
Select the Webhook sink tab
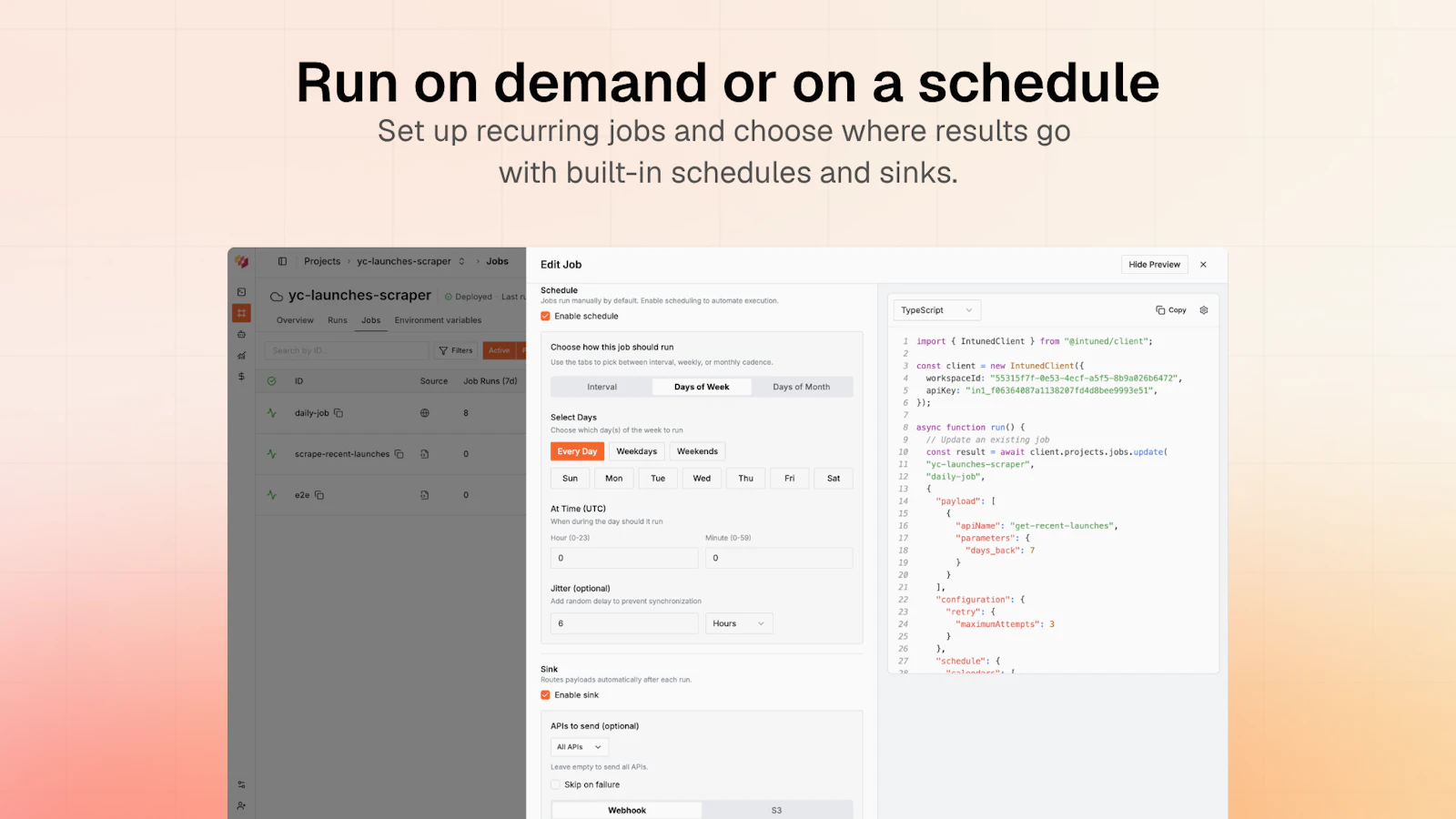627,810
